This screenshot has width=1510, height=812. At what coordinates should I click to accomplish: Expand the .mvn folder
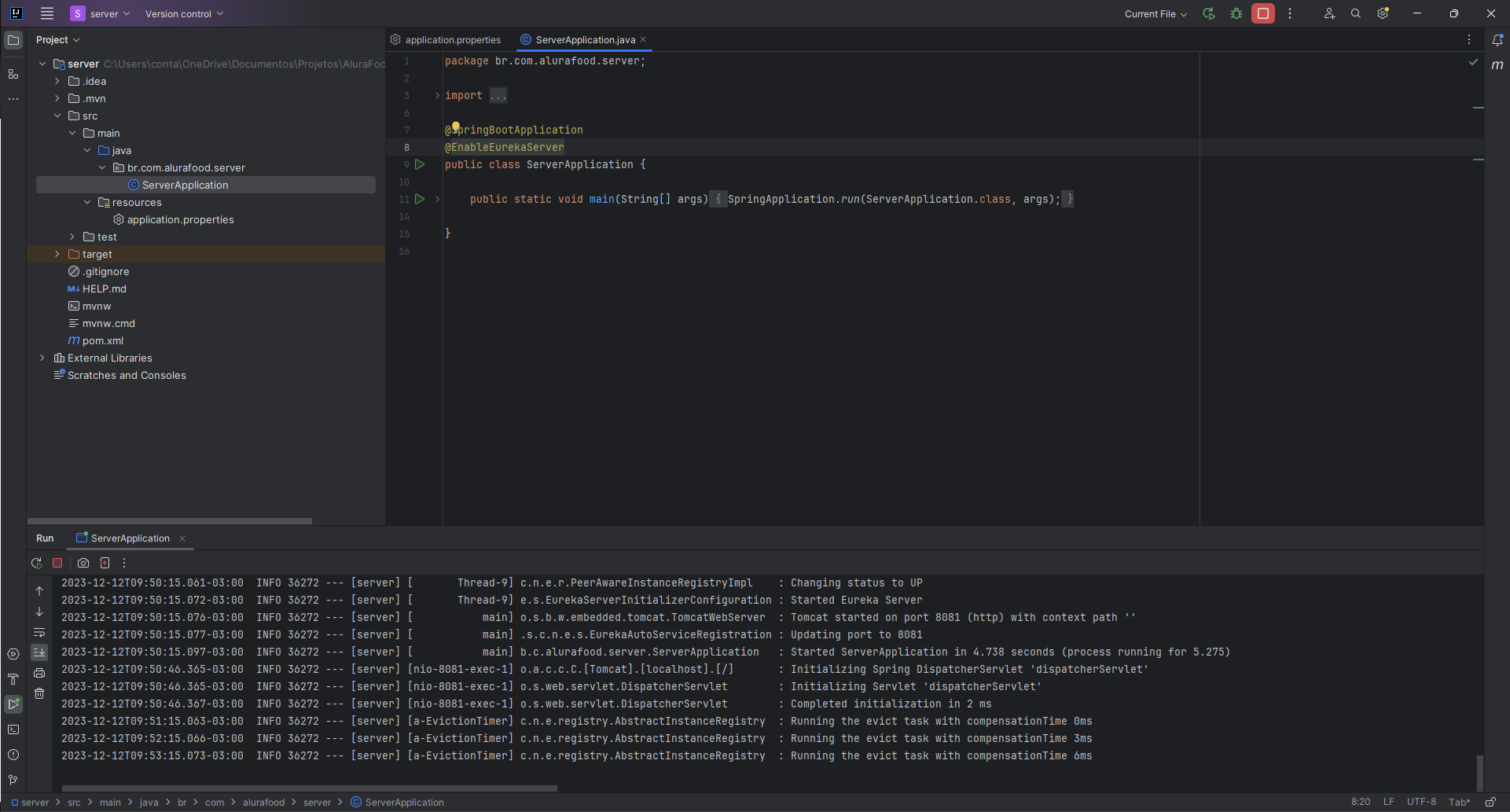[x=57, y=98]
